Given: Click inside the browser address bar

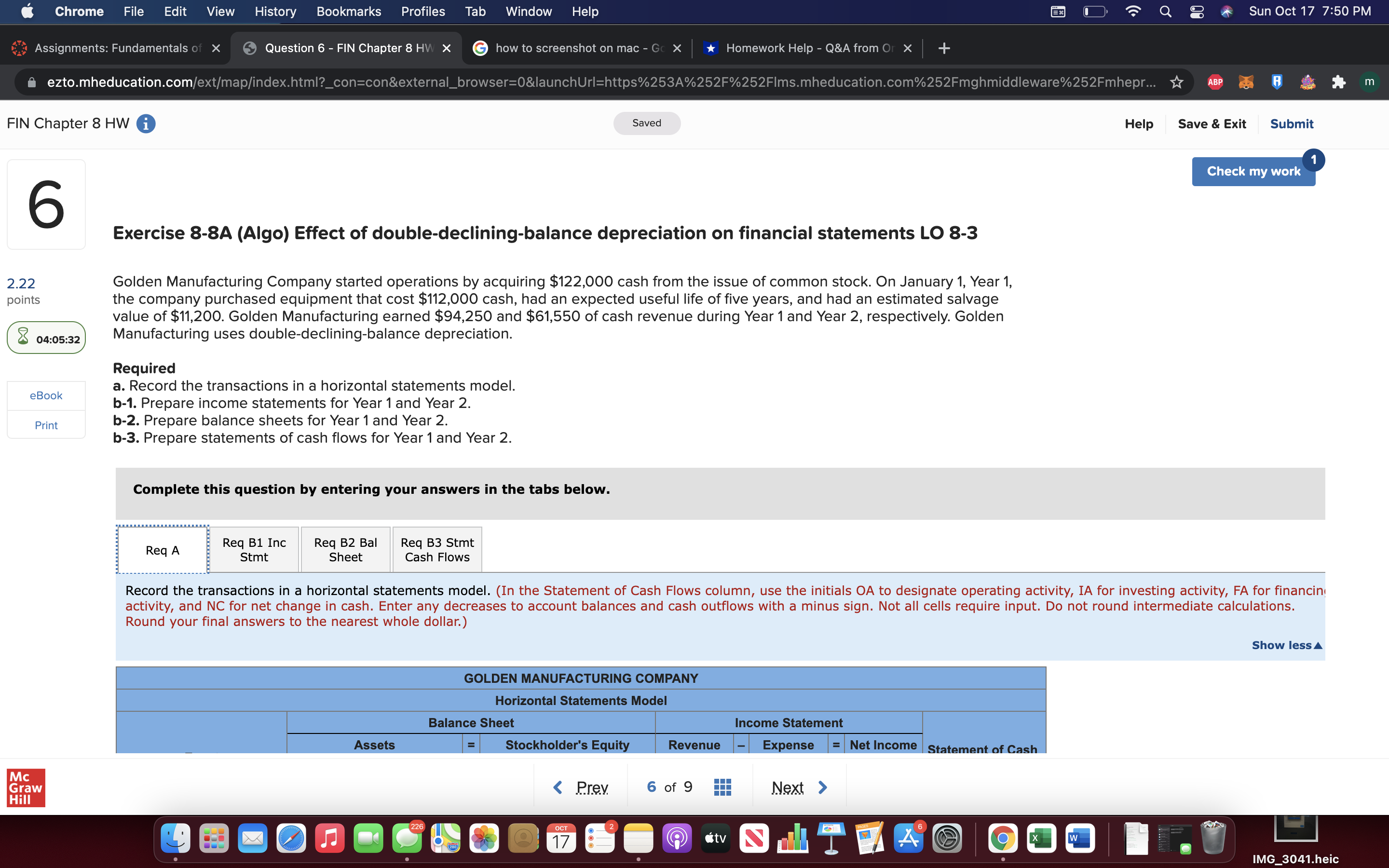Looking at the screenshot, I should [574, 81].
